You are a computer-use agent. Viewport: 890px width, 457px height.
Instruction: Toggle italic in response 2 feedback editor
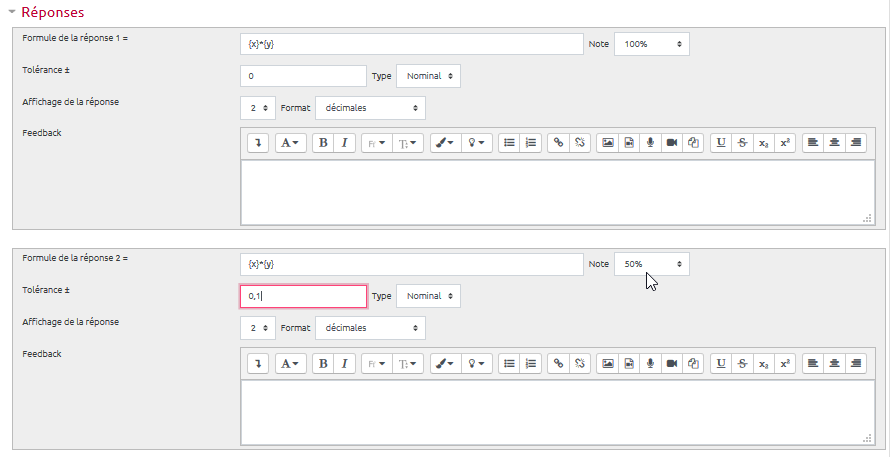pyautogui.click(x=344, y=364)
